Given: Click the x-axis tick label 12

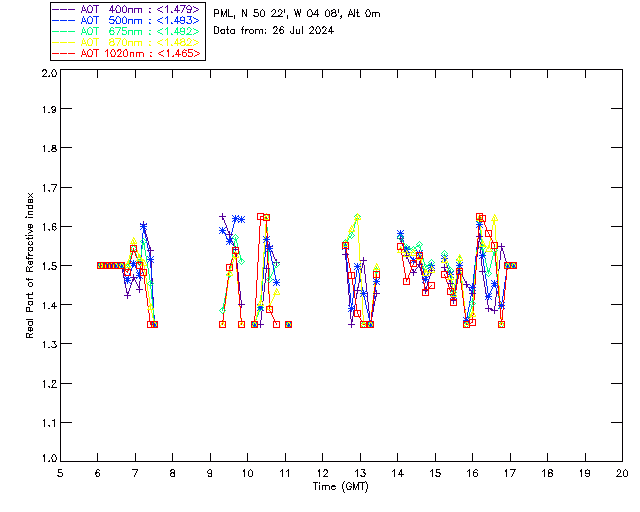Looking at the screenshot, I should coord(323,473).
